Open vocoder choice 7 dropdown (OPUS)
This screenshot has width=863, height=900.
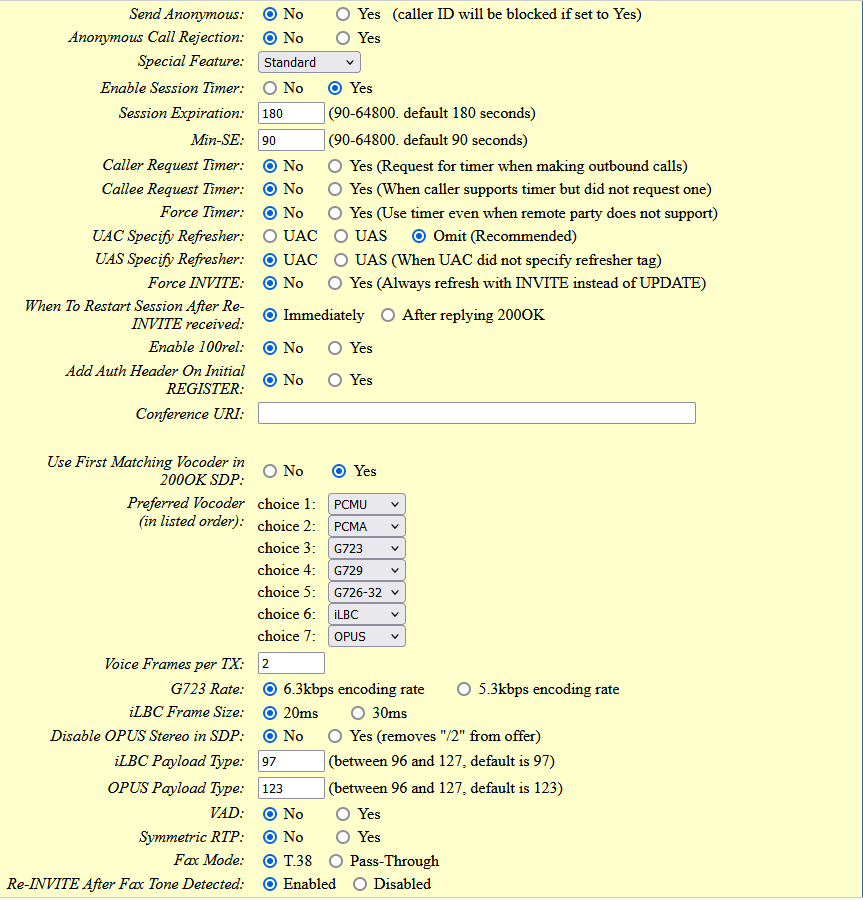[367, 636]
